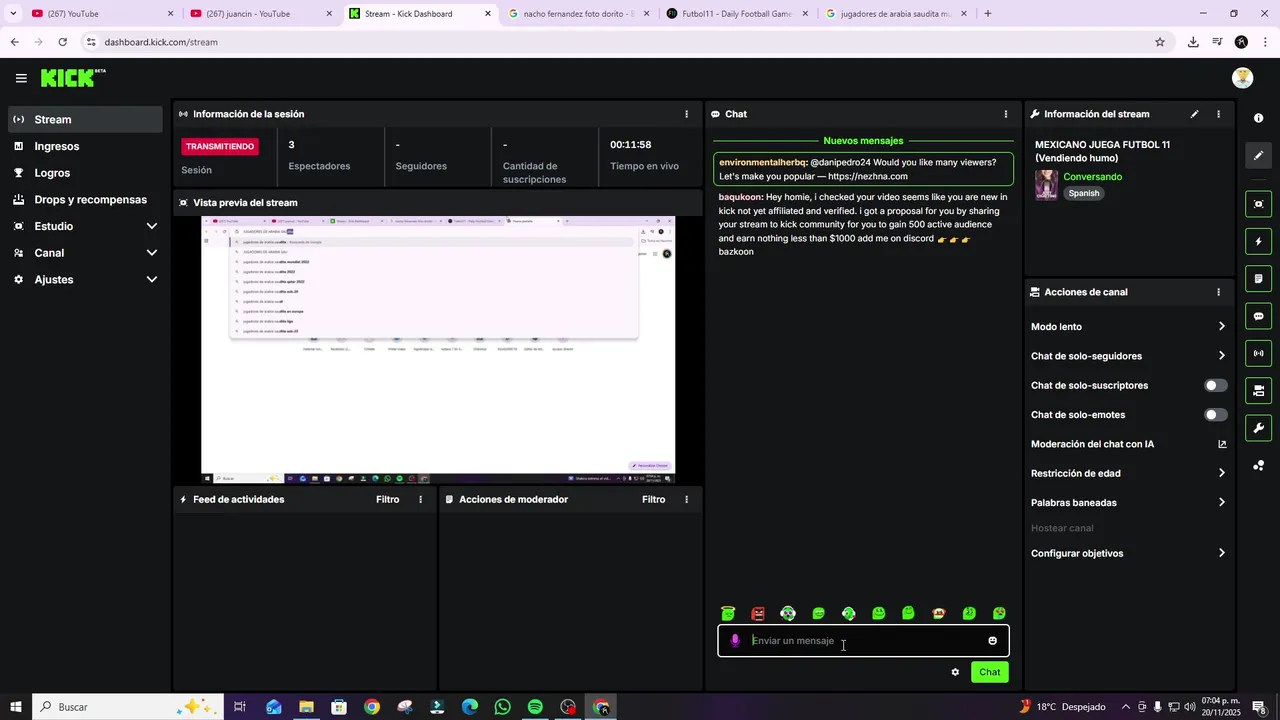Click Filtro in Acciones de moderador
This screenshot has width=1280, height=720.
654,499
